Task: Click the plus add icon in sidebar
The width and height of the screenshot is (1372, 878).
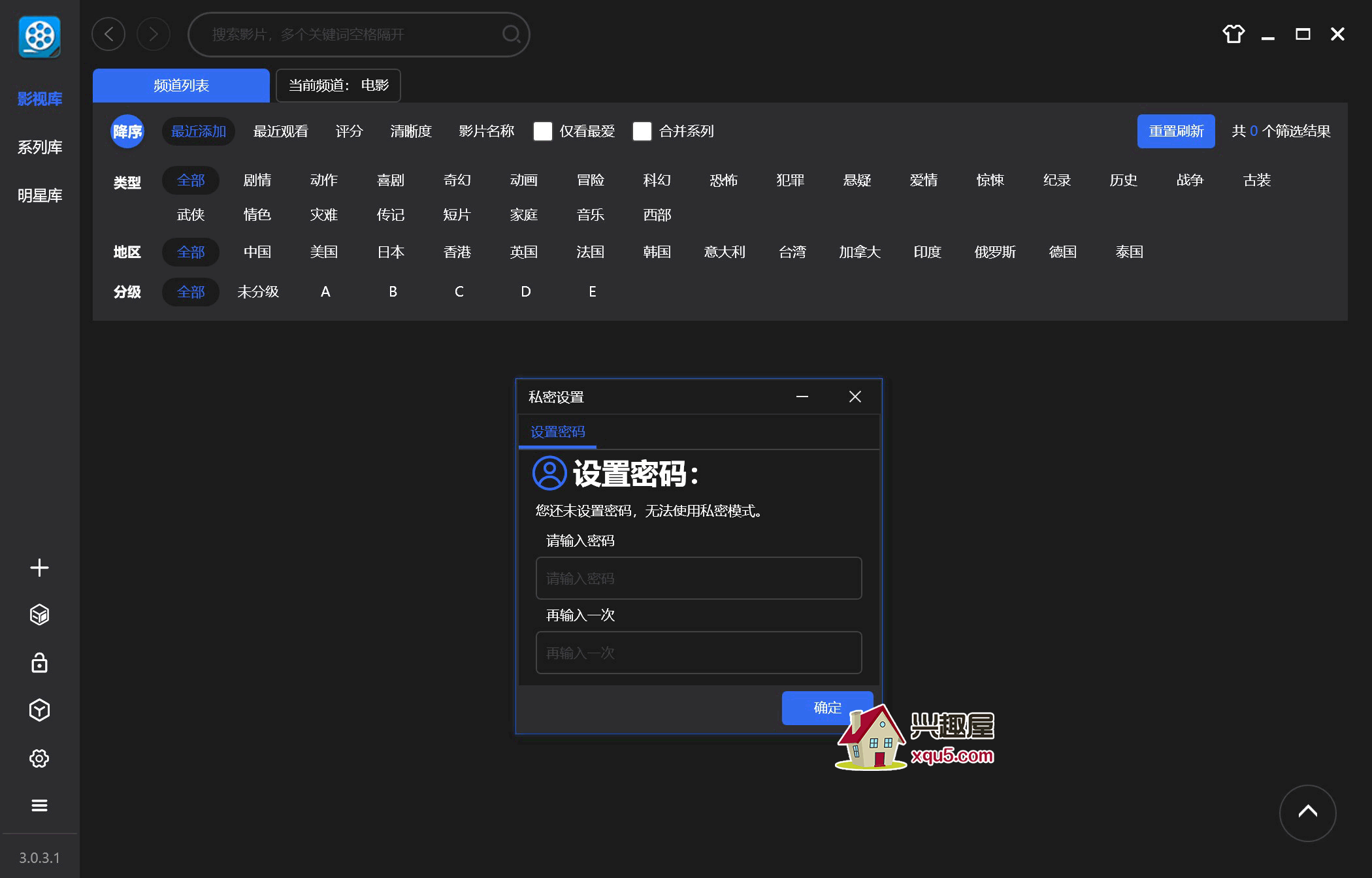Action: click(39, 567)
